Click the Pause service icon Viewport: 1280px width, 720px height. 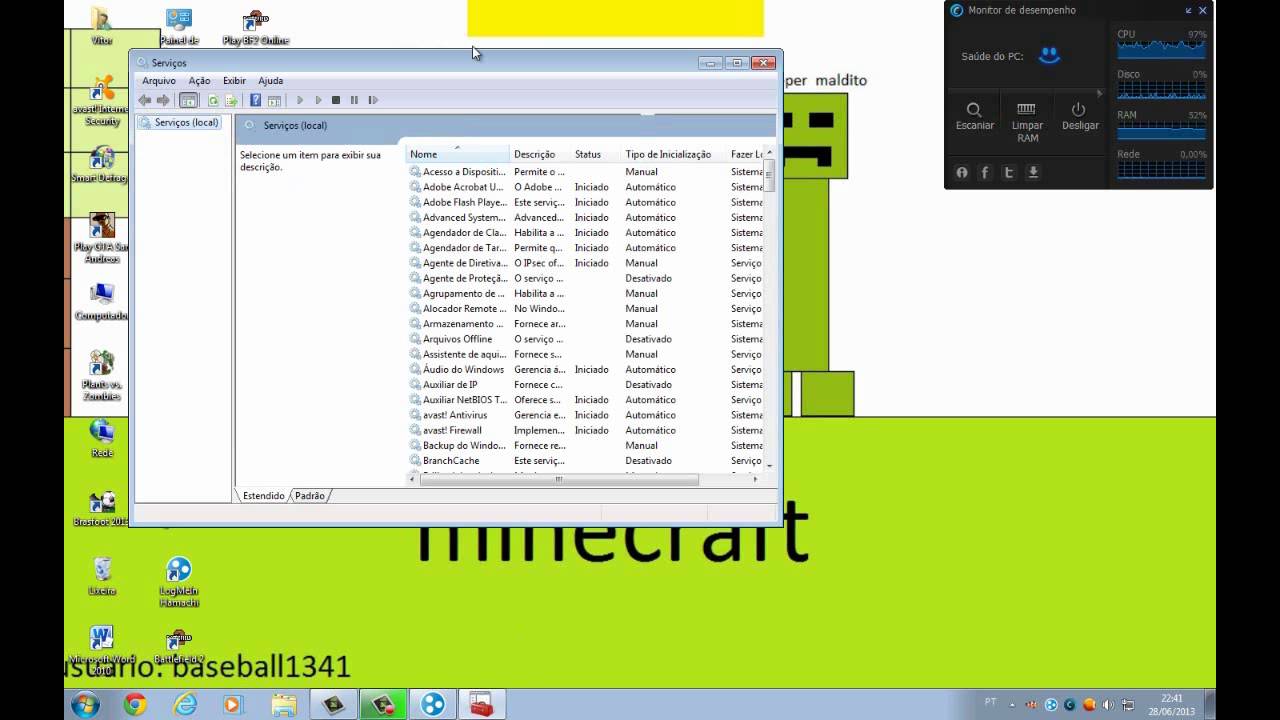click(x=354, y=100)
